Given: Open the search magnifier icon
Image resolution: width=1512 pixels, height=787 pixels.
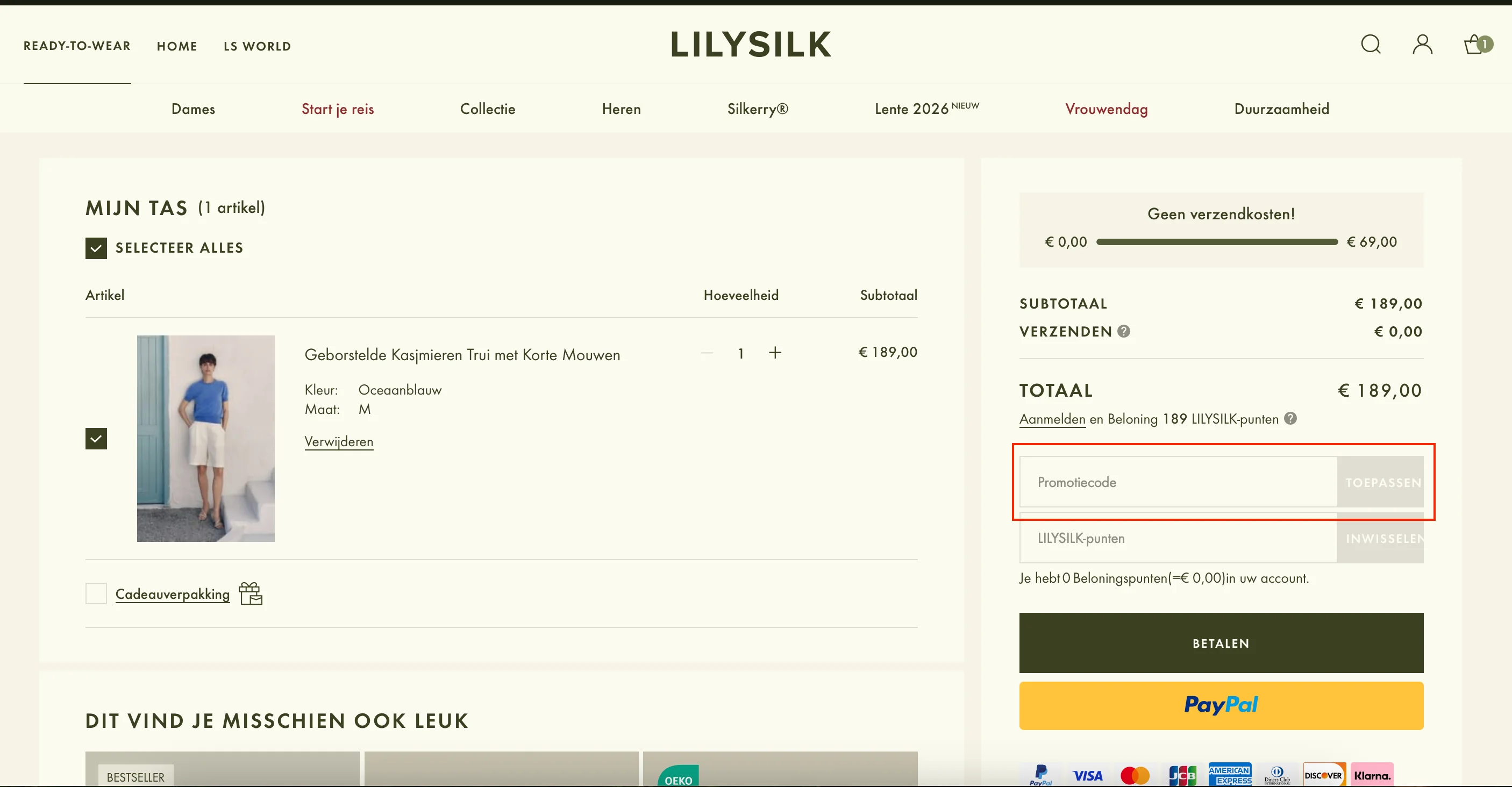Looking at the screenshot, I should point(1371,44).
